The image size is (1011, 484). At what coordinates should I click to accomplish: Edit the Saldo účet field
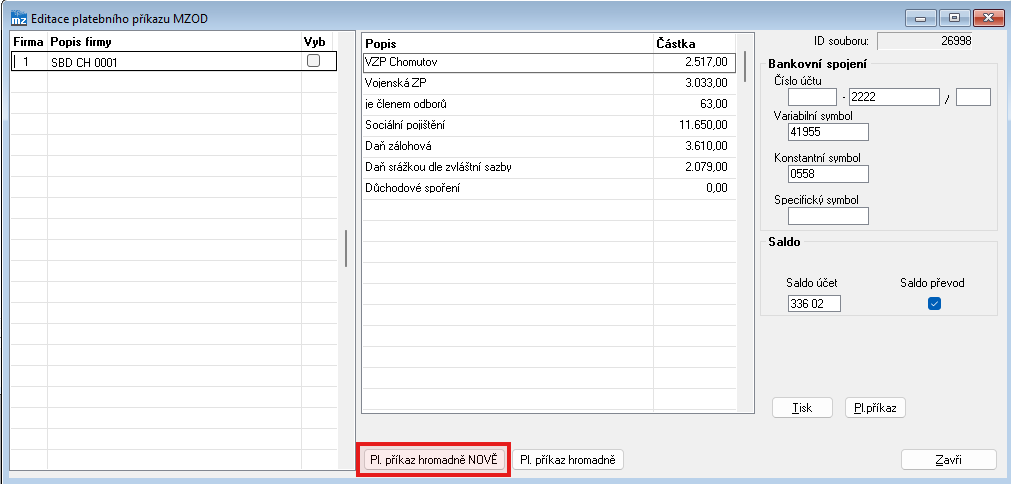pos(814,304)
